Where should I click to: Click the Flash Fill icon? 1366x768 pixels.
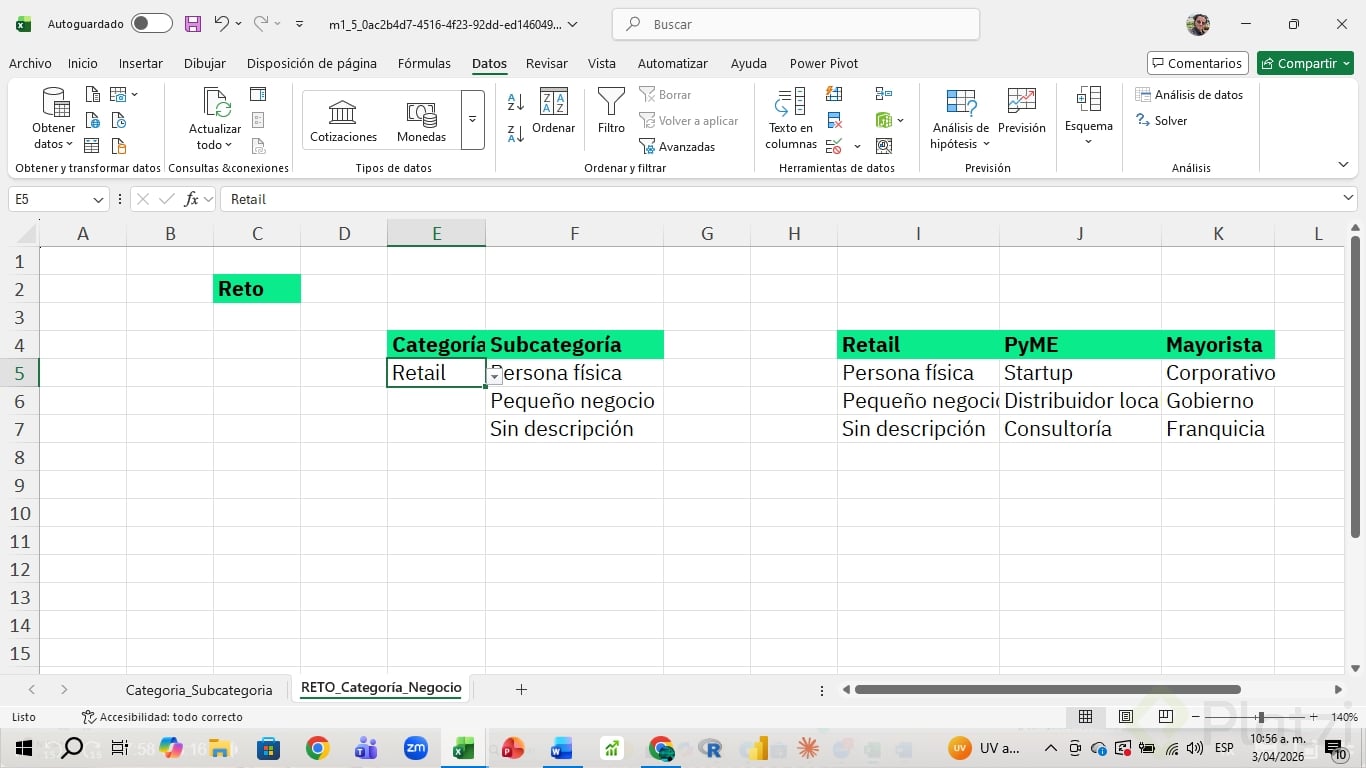tap(834, 94)
